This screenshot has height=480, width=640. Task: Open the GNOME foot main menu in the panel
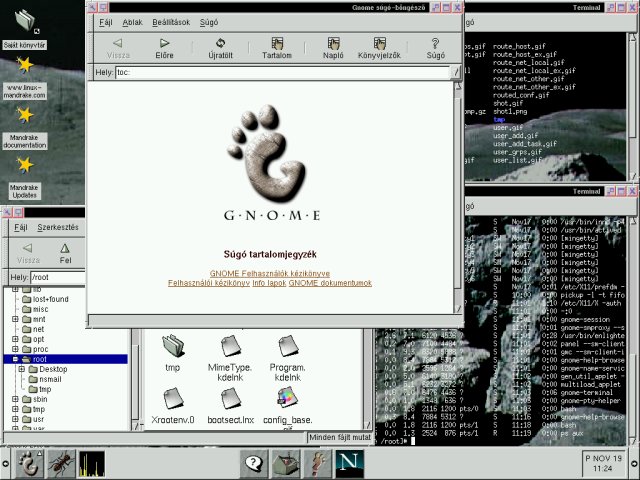click(x=29, y=464)
